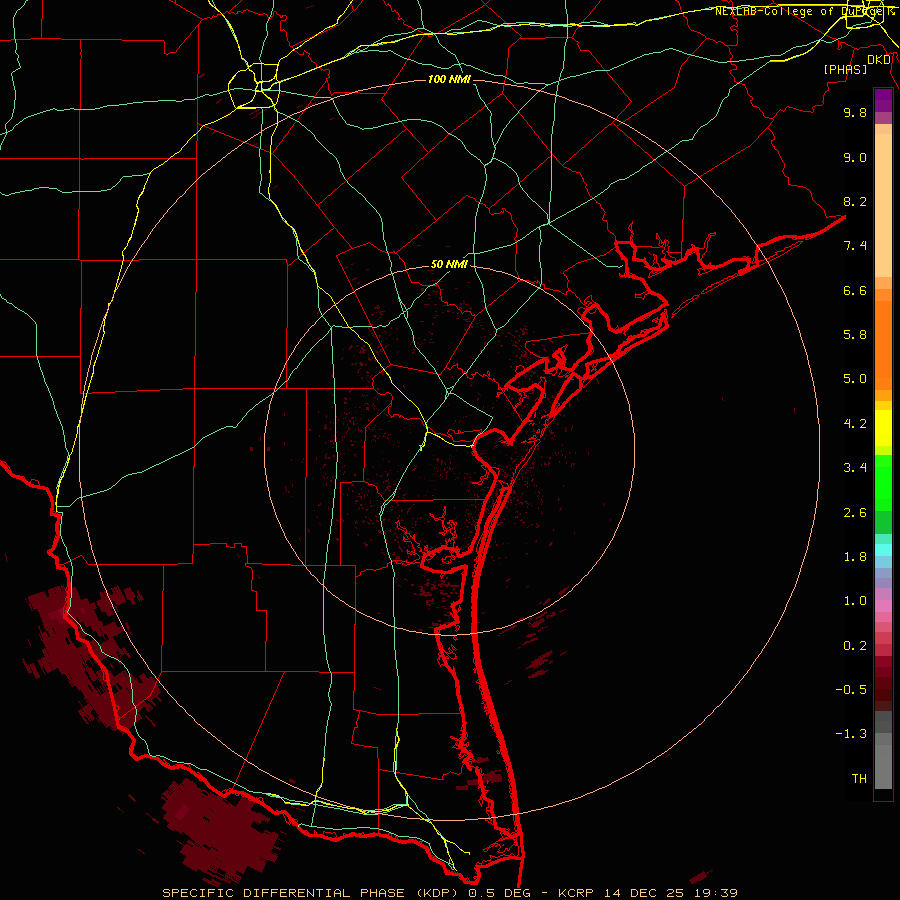Screen dimensions: 900x900
Task: Click the 100 NMI range ring label
Action: pyautogui.click(x=449, y=79)
